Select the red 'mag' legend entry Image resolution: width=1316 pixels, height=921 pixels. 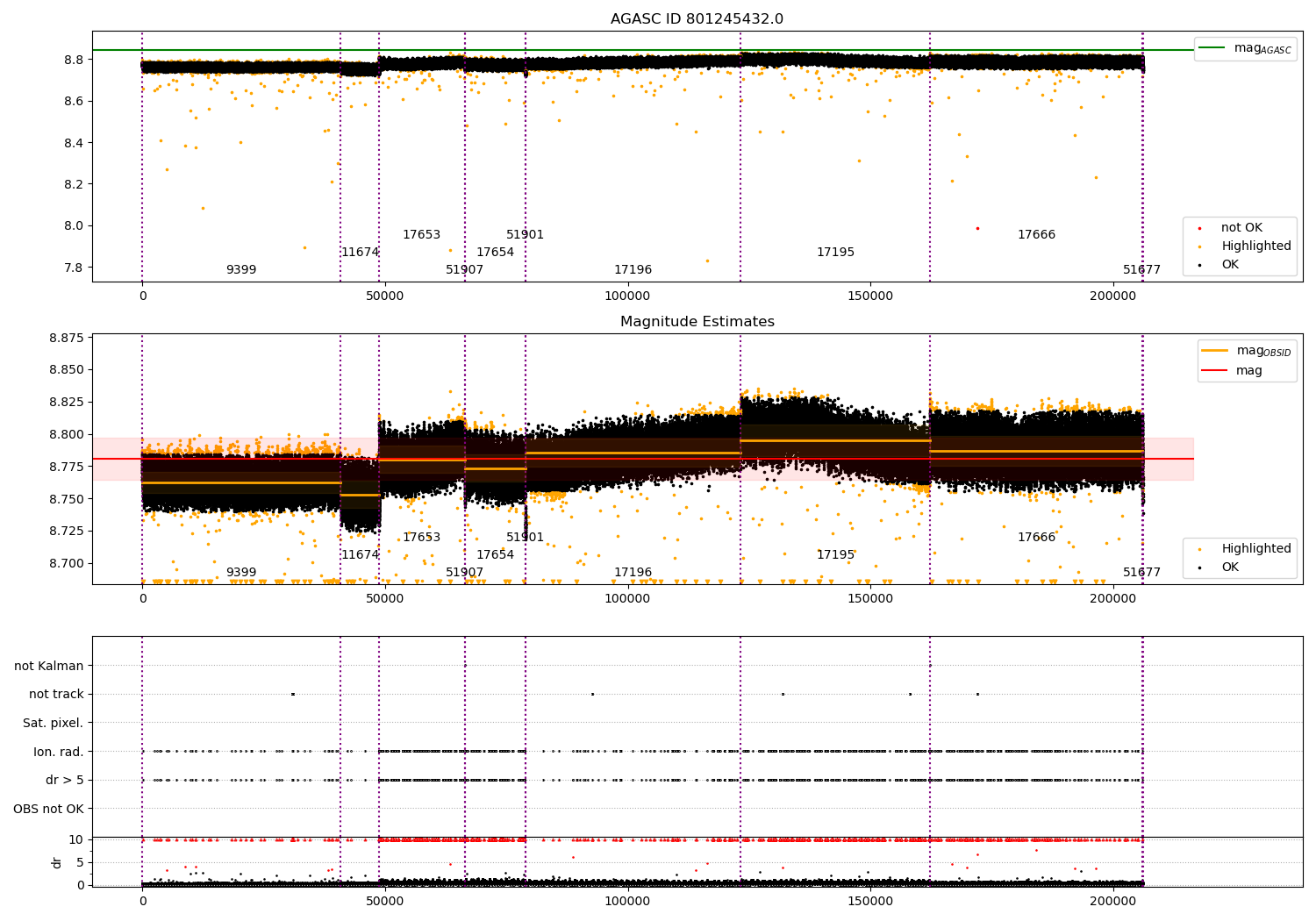click(1232, 371)
